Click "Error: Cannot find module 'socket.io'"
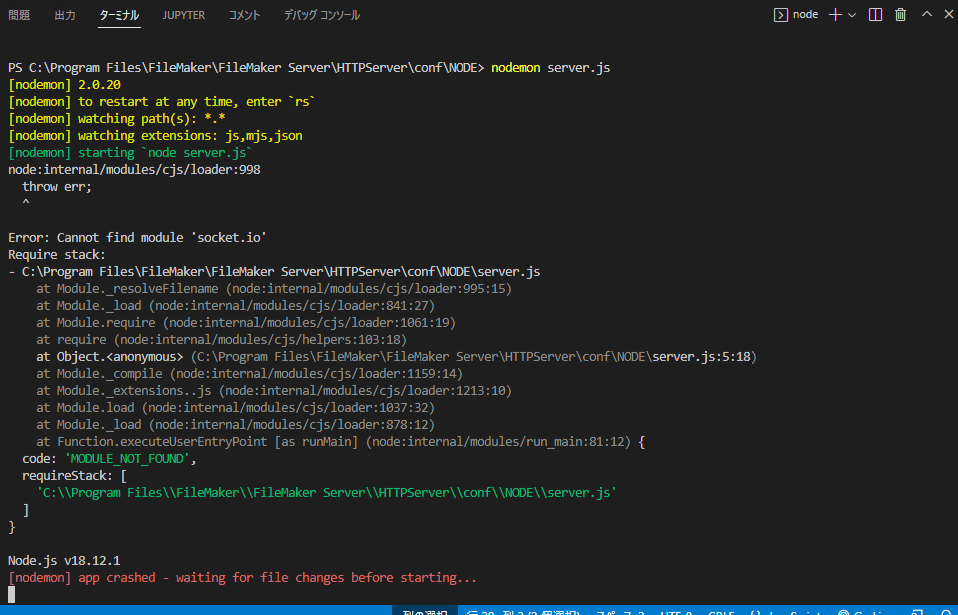The image size is (958, 615). pyautogui.click(x=137, y=238)
